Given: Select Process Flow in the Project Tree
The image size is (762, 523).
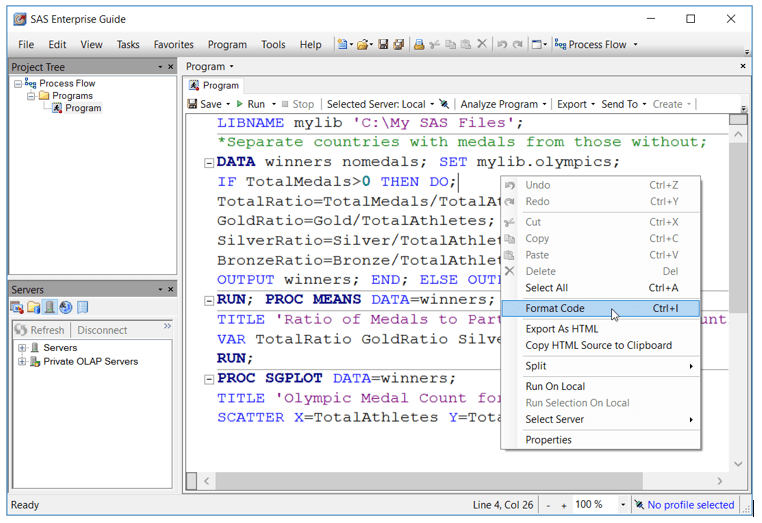Looking at the screenshot, I should tap(67, 83).
